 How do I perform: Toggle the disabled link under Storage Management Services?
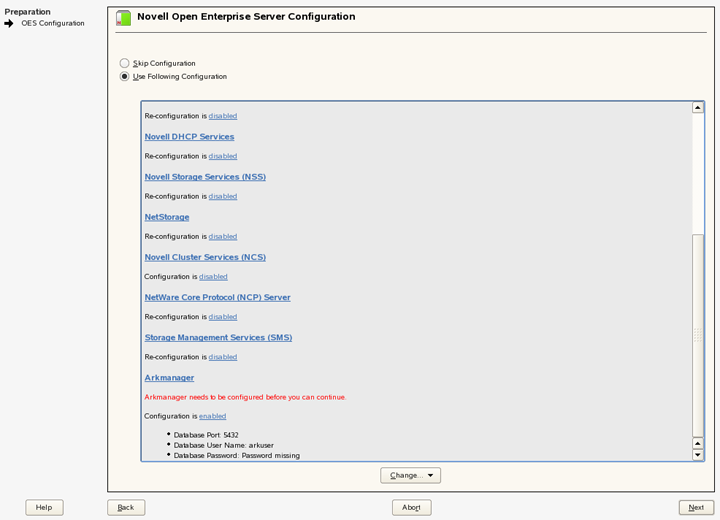[223, 357]
